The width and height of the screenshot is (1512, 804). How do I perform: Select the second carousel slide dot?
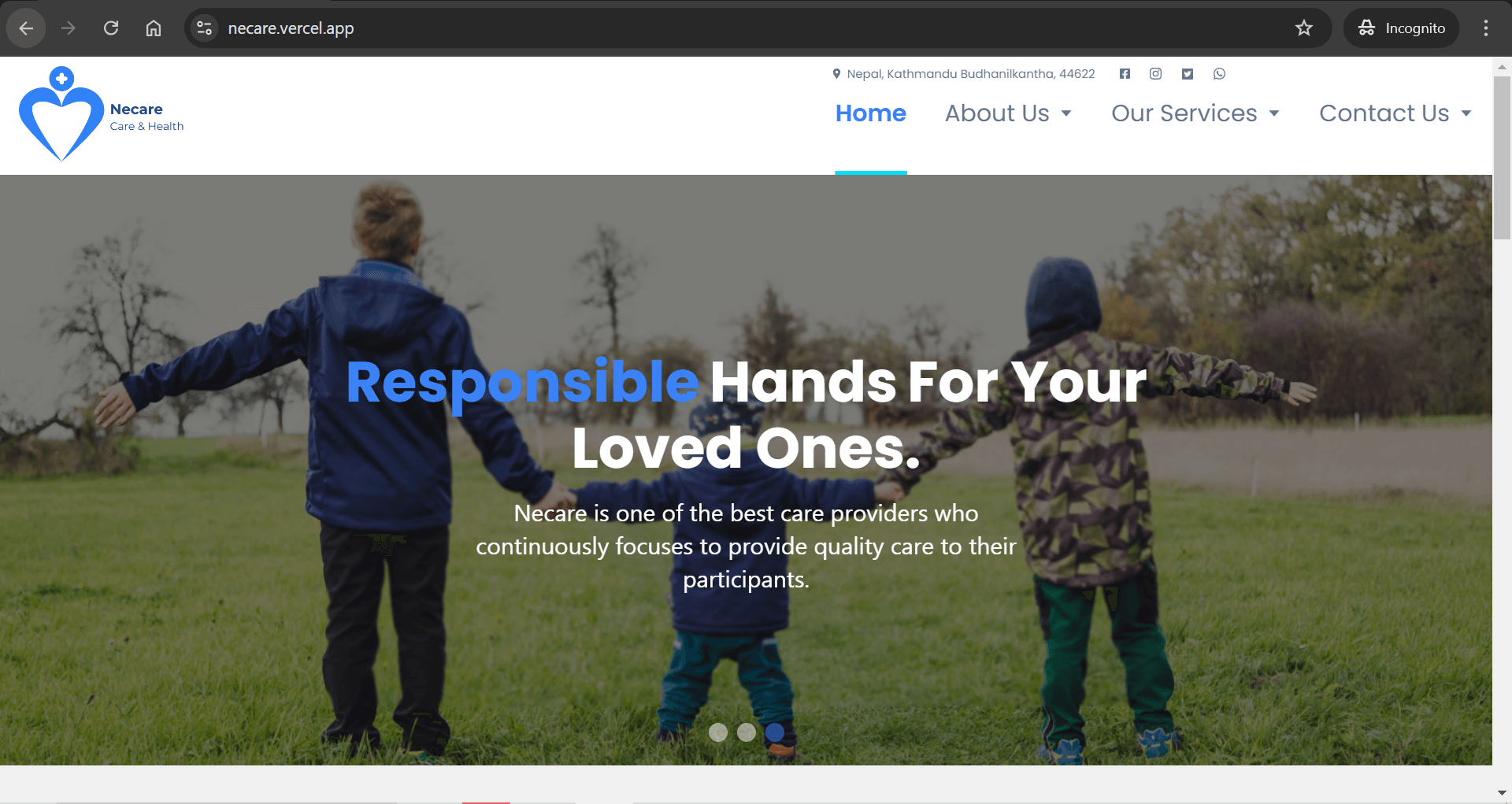coord(747,732)
